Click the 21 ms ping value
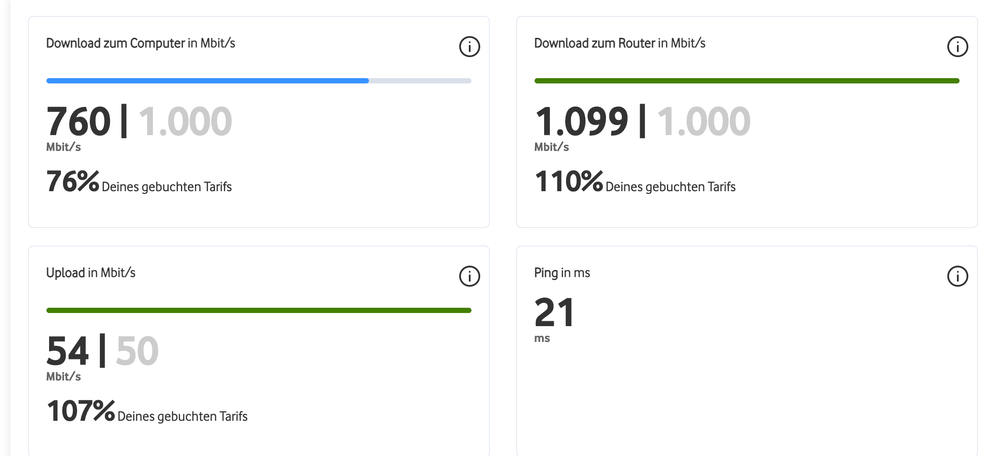 555,313
